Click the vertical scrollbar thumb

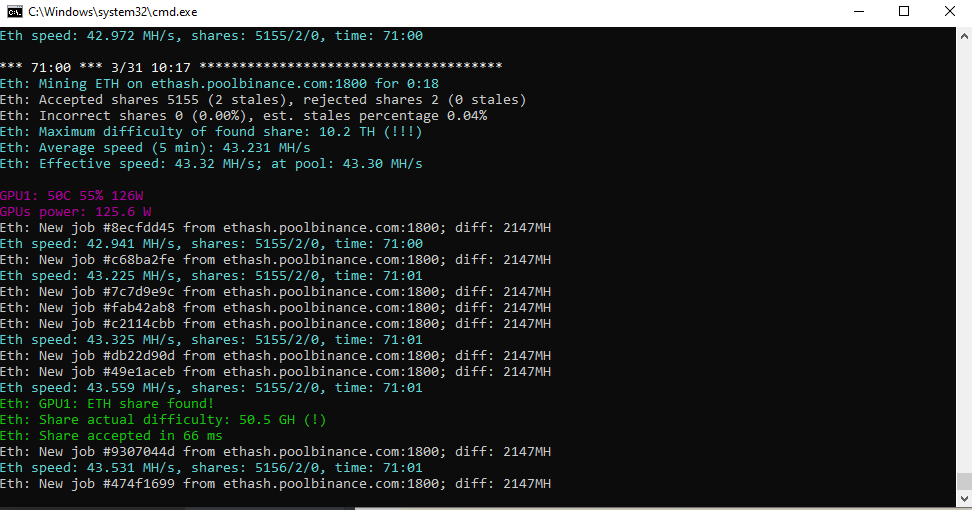964,481
